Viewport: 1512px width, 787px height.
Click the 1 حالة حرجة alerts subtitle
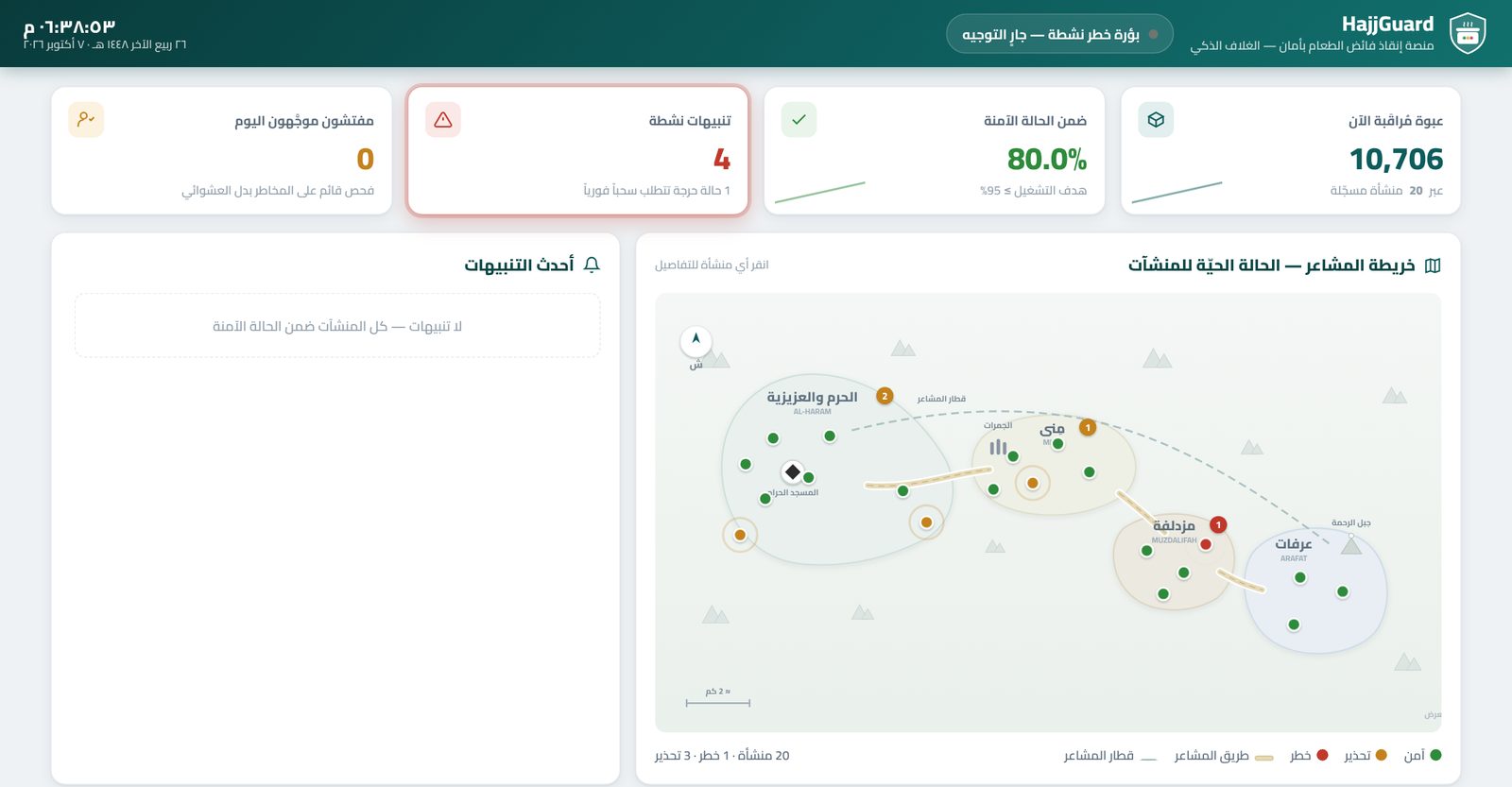click(656, 191)
